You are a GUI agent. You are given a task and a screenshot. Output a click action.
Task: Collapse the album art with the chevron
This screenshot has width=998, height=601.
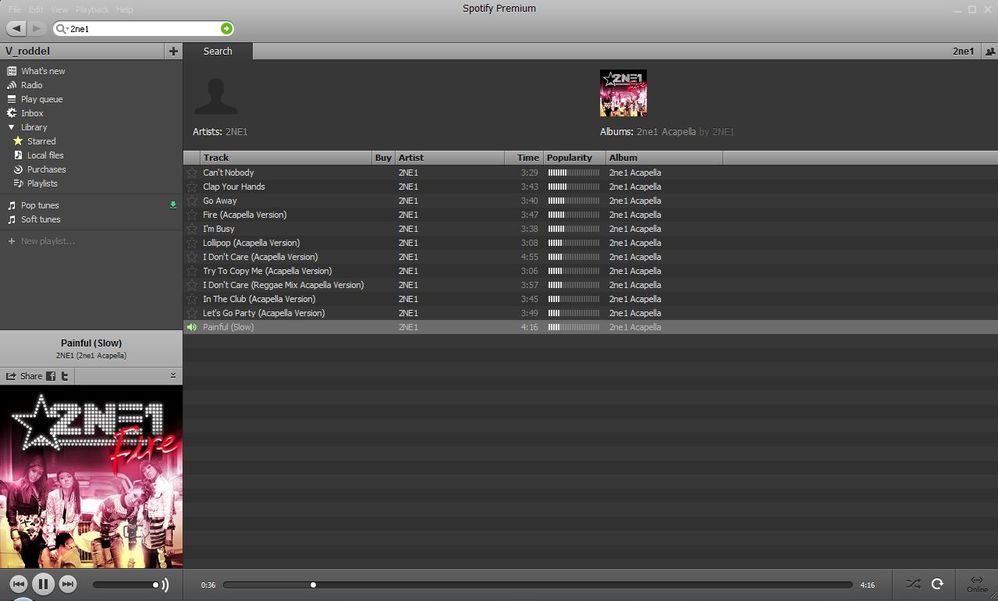click(x=173, y=376)
